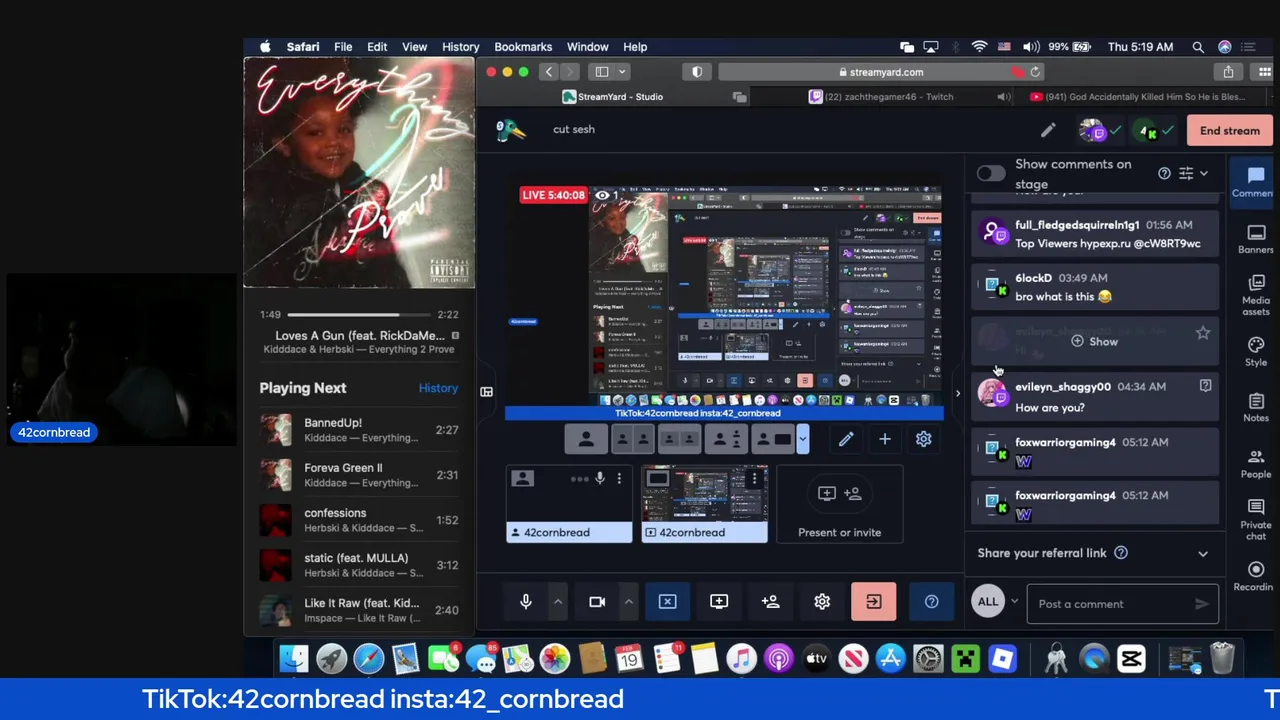The image size is (1280, 720).
Task: Click the edit layout pencil icon
Action: [846, 439]
